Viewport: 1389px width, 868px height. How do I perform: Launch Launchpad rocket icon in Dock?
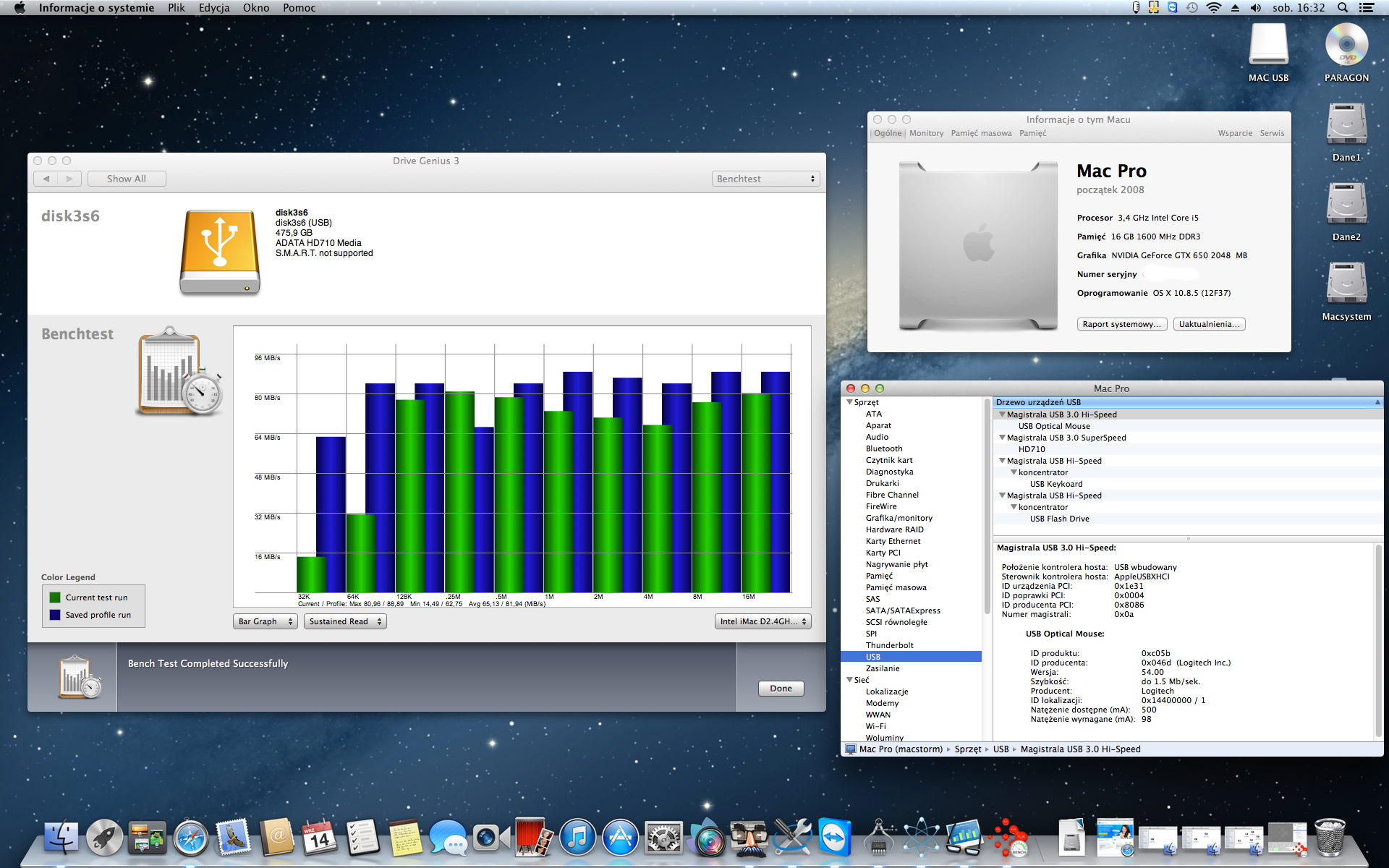point(104,838)
